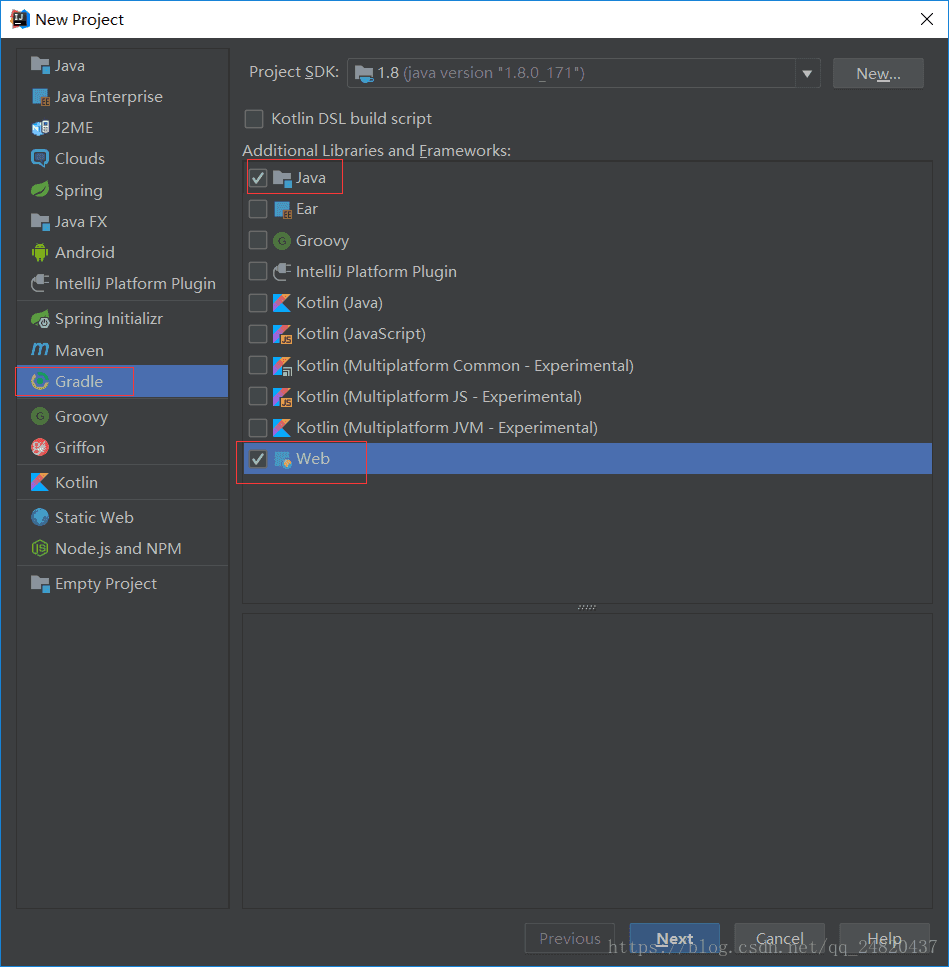Click the Clouds speech-bubble icon
Image resolution: width=949 pixels, height=967 pixels.
coord(40,158)
